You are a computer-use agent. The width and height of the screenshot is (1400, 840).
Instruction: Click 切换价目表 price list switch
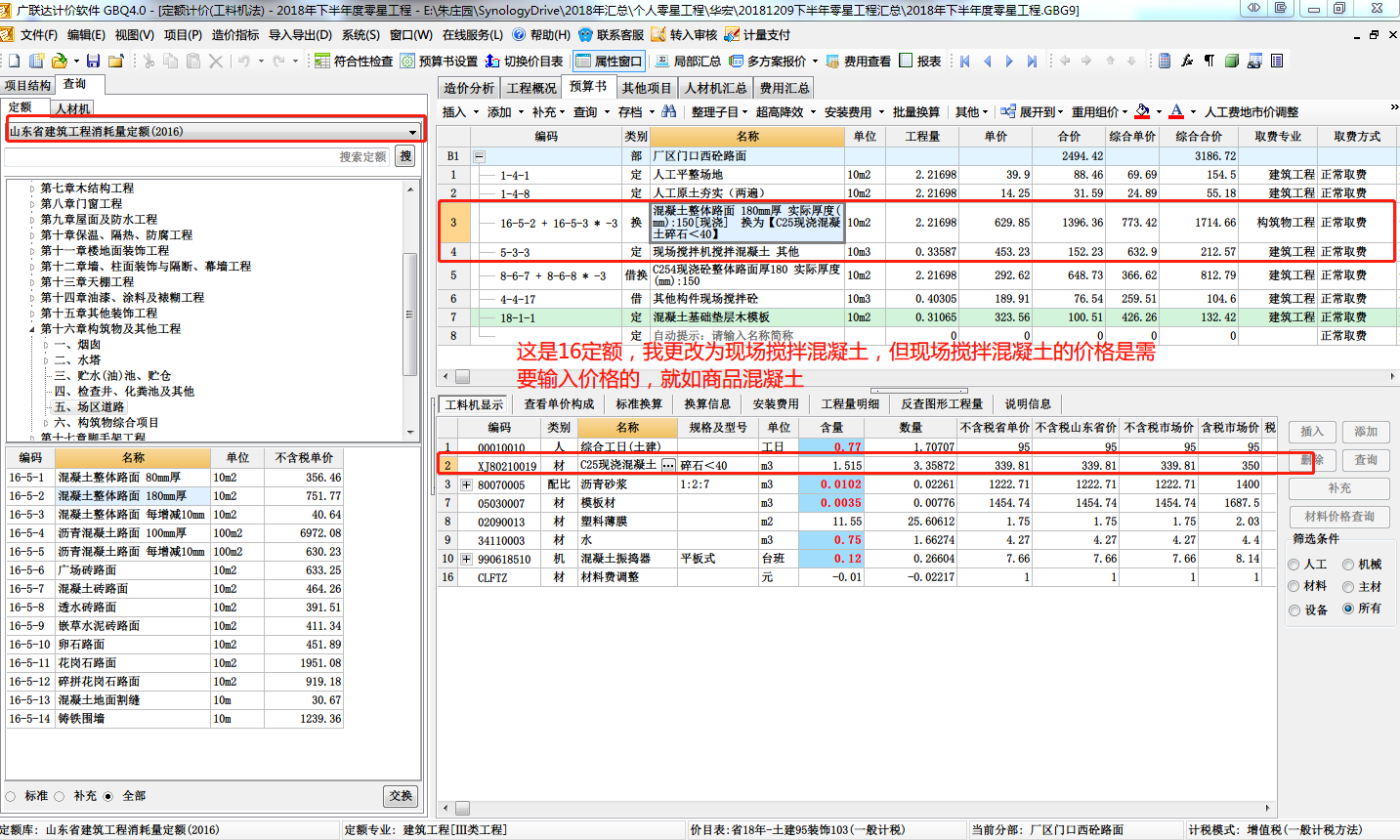tap(525, 61)
